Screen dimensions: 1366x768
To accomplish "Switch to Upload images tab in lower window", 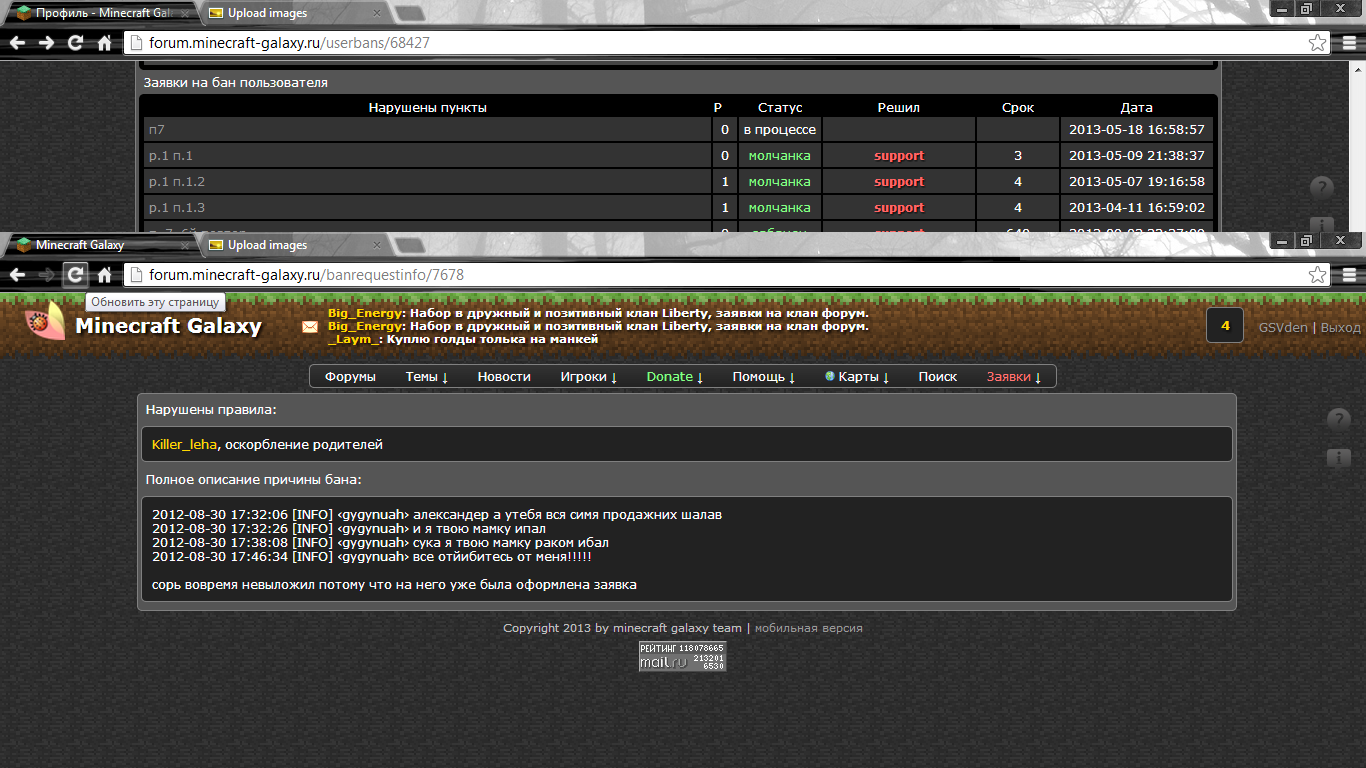I will click(x=291, y=245).
